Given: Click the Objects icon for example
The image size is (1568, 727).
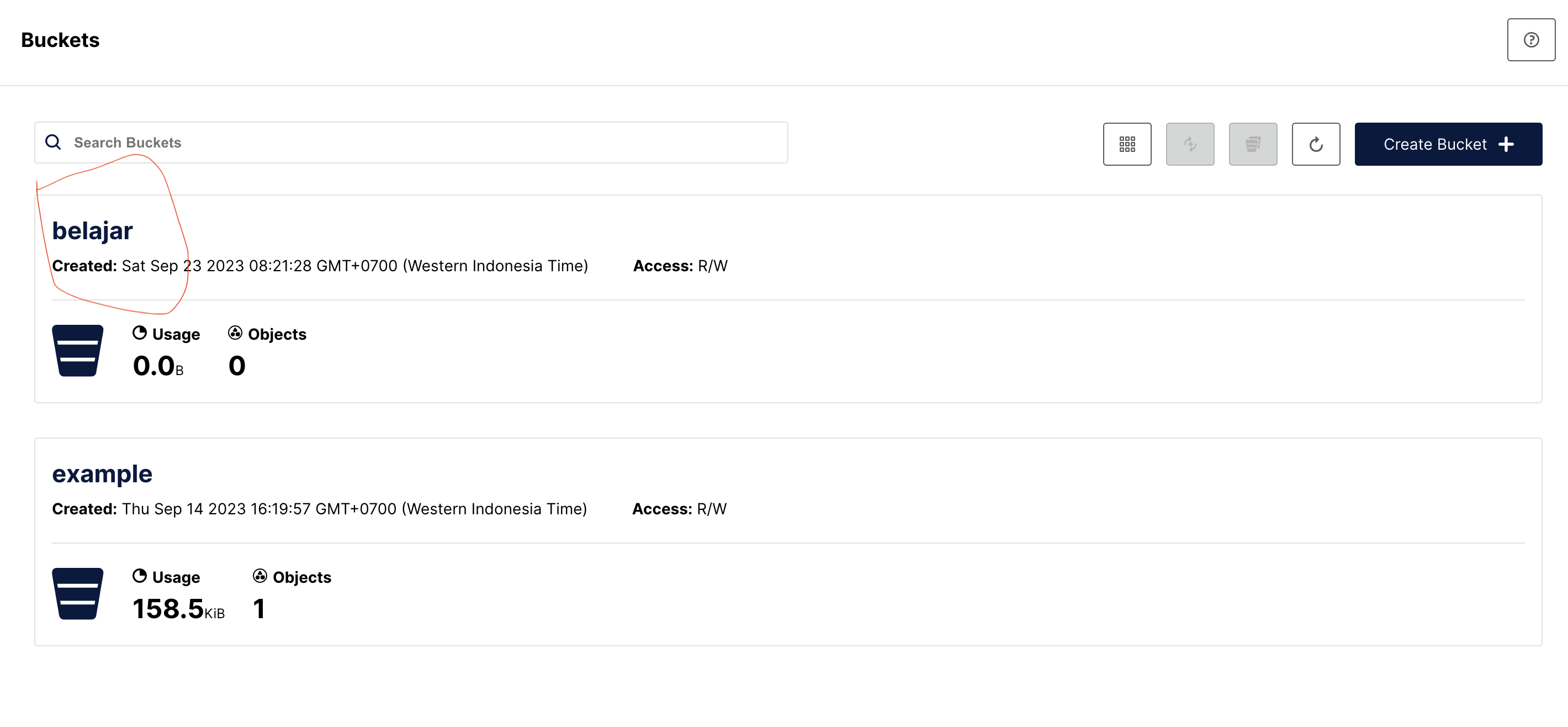Looking at the screenshot, I should click(260, 576).
